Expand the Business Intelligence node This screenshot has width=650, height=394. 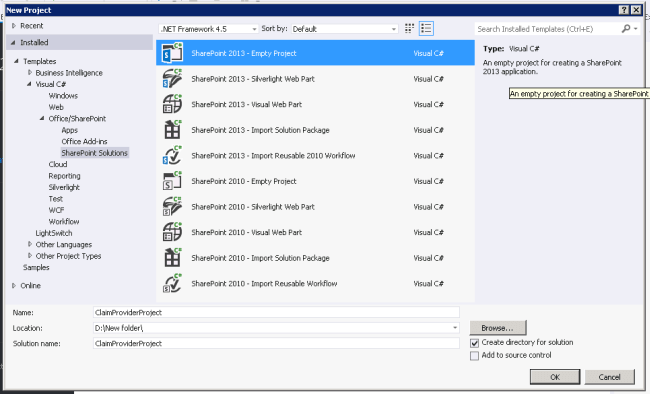pos(29,73)
